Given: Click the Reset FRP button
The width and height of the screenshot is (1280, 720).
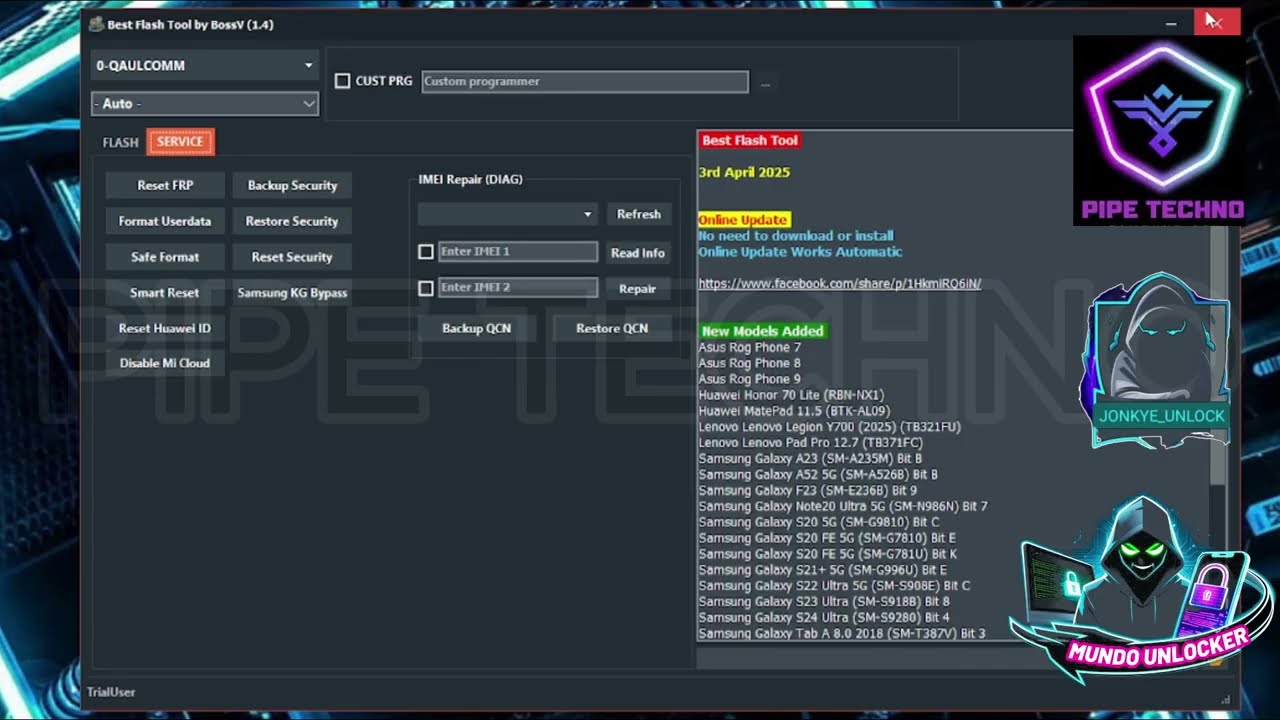Looking at the screenshot, I should point(165,185).
